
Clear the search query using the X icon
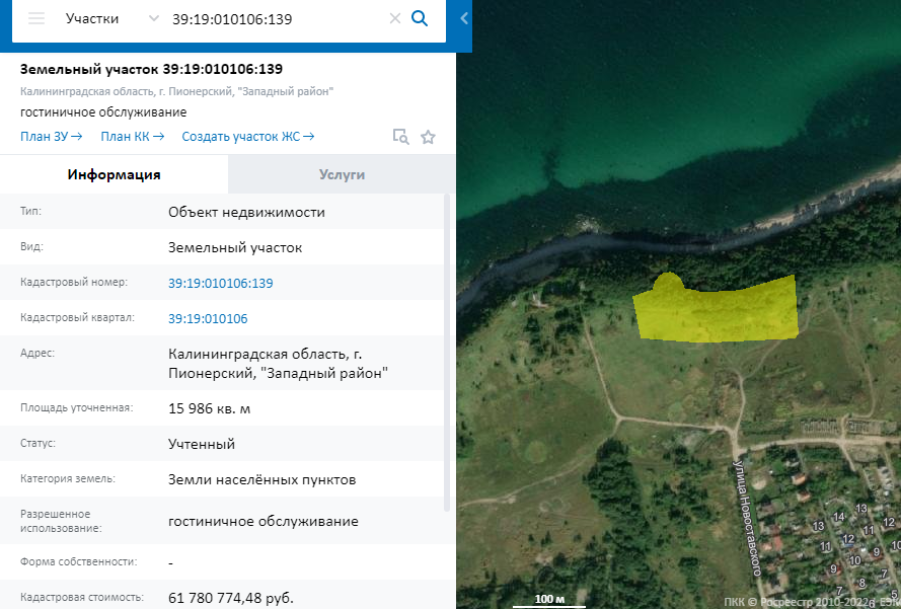coord(392,18)
